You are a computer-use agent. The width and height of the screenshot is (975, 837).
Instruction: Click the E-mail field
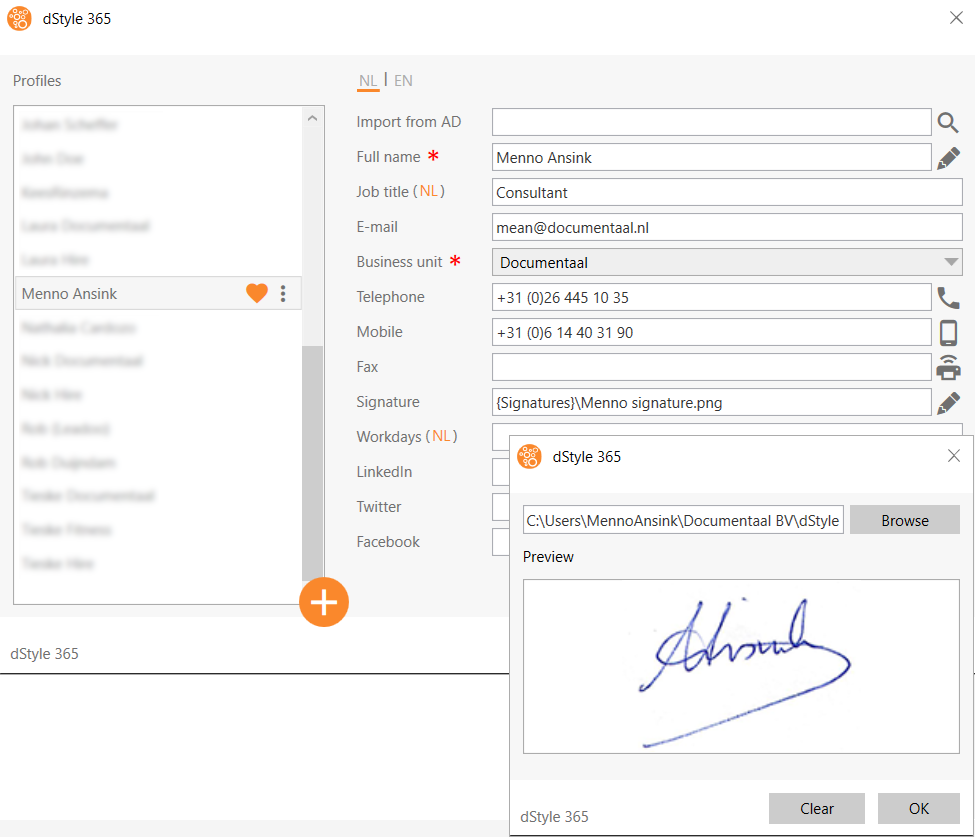coord(727,228)
